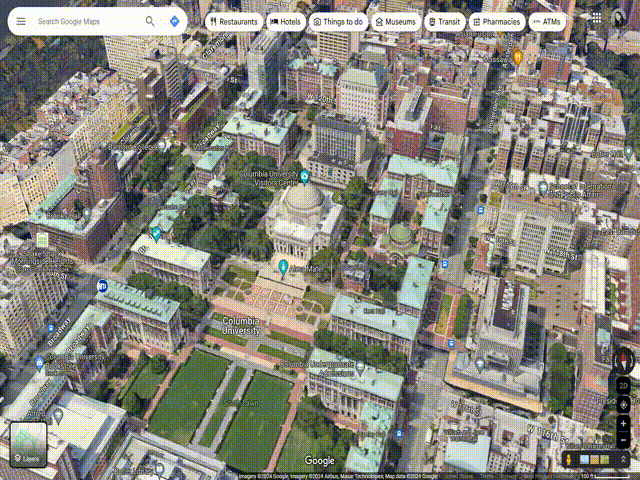
Task: Select the green imagery thumbnail
Action: click(604, 460)
